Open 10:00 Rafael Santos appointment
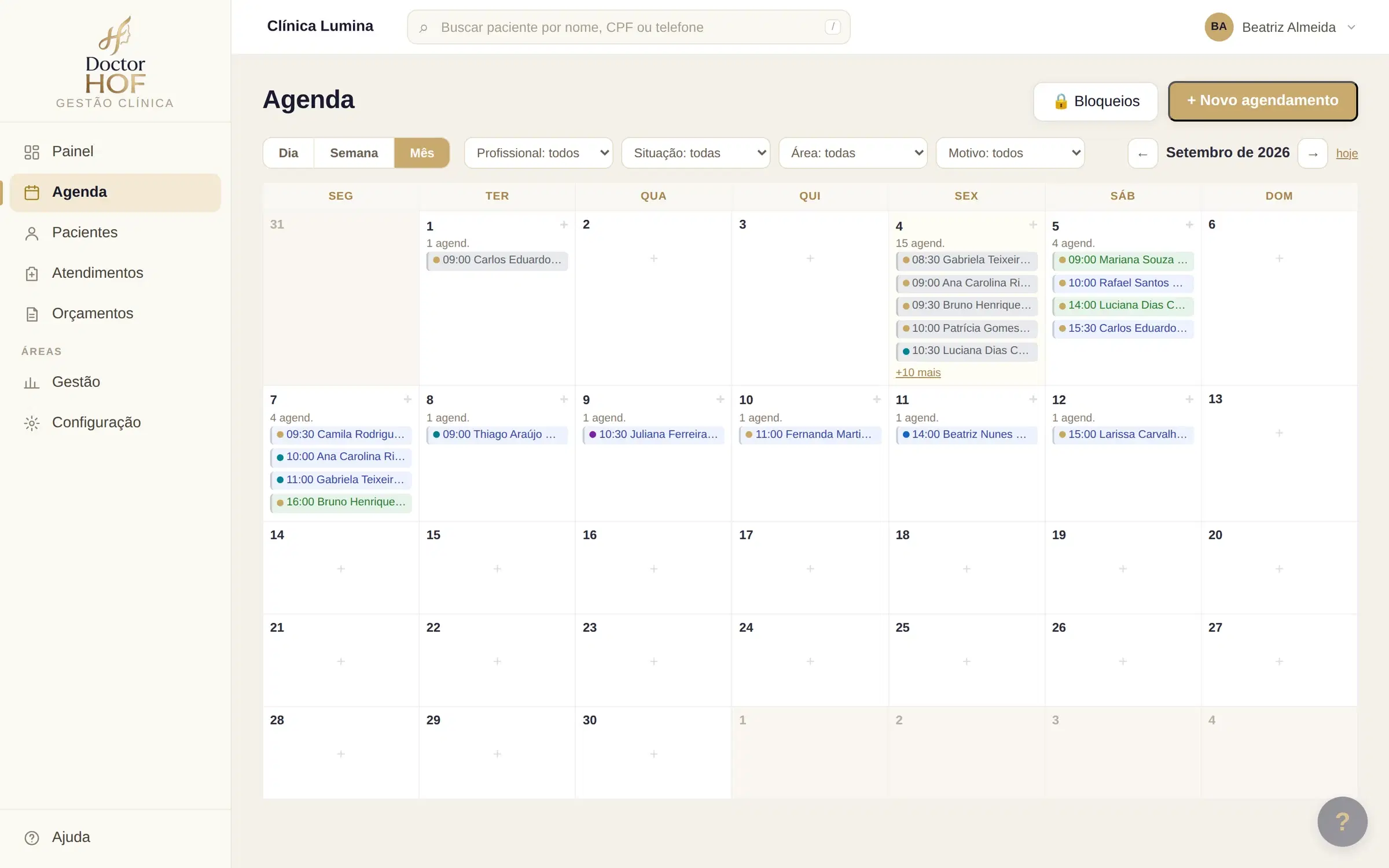This screenshot has height=868, width=1389. [x=1123, y=283]
